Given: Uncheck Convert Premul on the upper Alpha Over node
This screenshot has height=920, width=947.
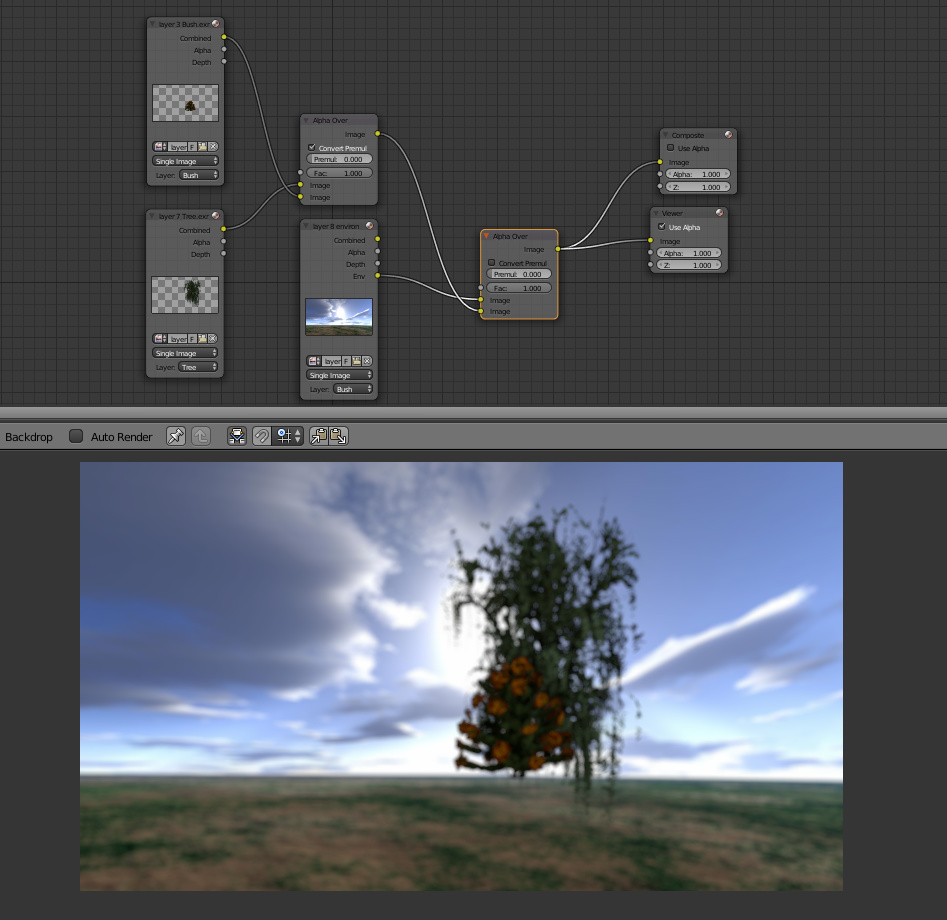Looking at the screenshot, I should point(313,148).
